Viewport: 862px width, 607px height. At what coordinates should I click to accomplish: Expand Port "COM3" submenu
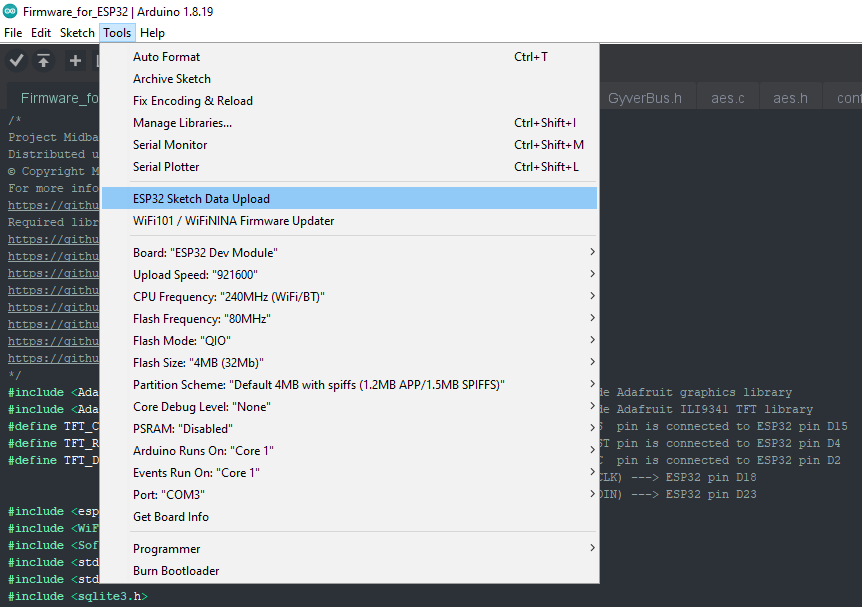(x=349, y=494)
